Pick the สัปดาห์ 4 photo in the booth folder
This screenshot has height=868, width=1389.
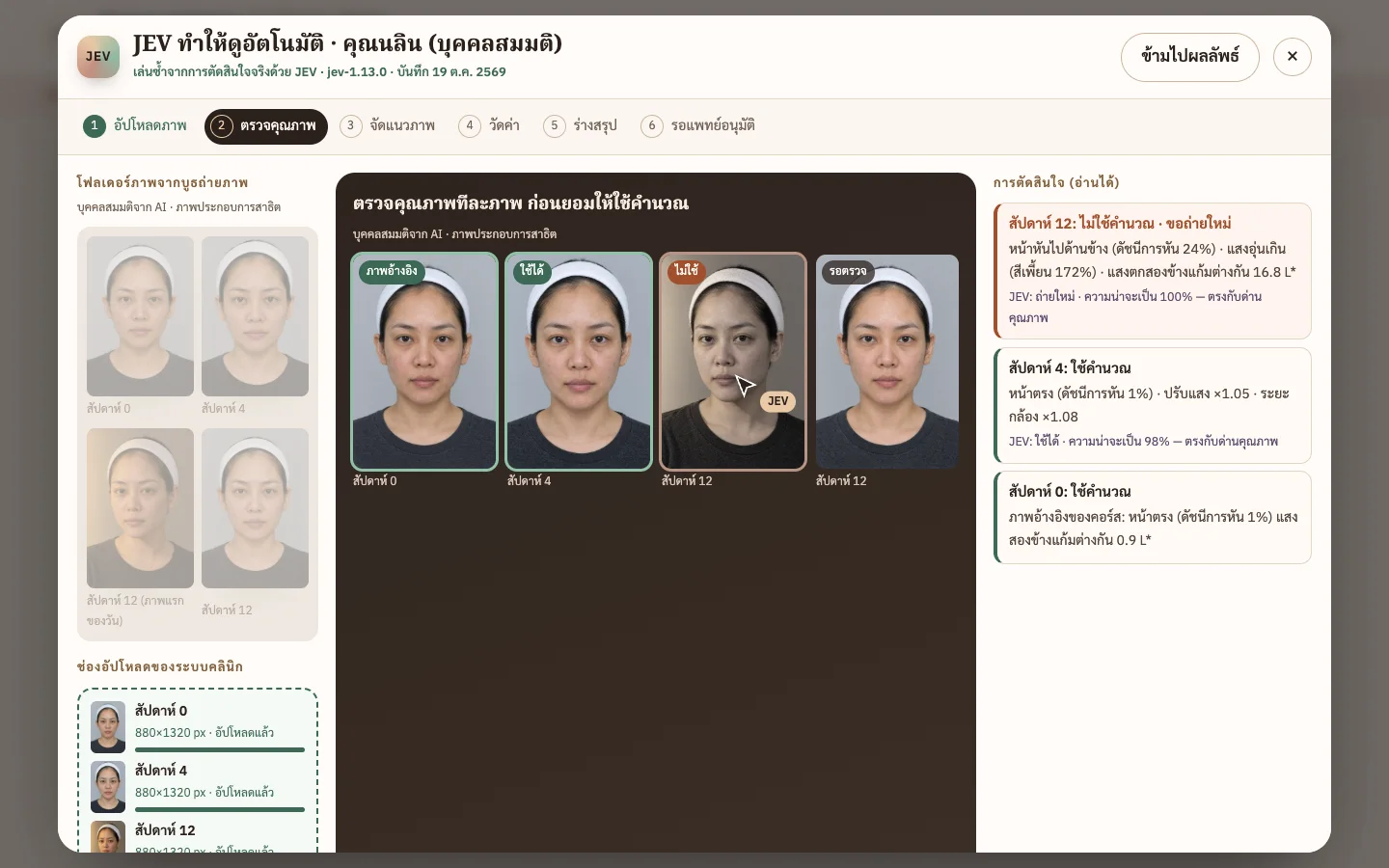point(255,316)
